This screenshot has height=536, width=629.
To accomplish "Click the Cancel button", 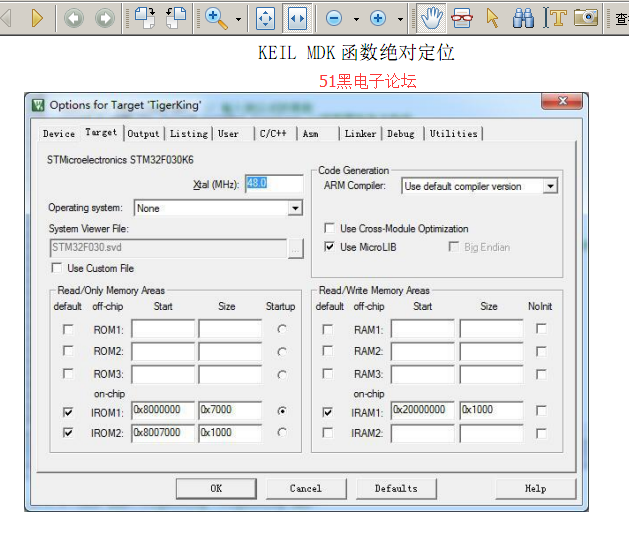I will click(306, 489).
